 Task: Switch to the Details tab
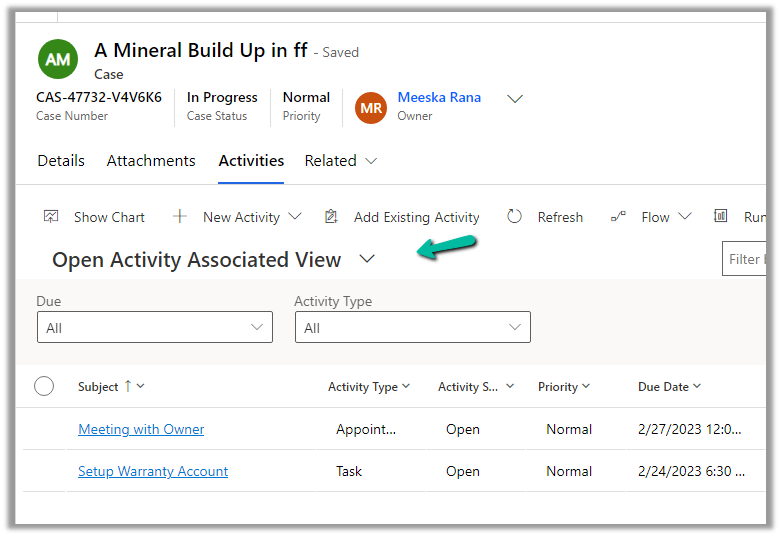point(61,161)
